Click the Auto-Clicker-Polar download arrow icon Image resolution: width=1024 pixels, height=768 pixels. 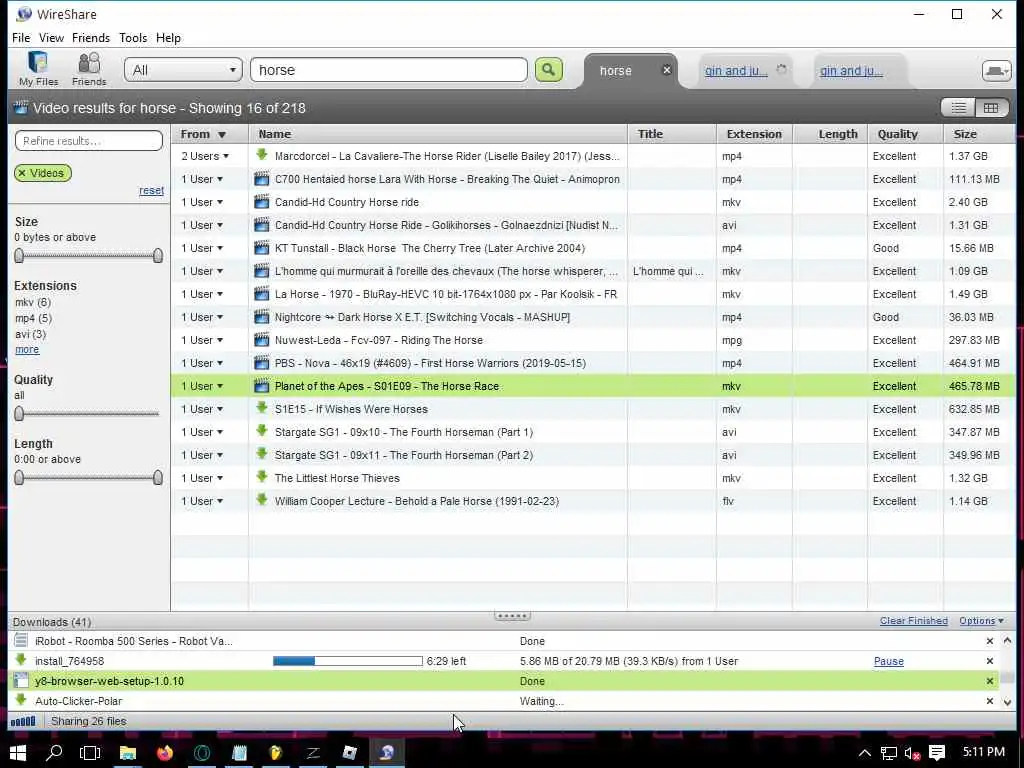[21, 700]
